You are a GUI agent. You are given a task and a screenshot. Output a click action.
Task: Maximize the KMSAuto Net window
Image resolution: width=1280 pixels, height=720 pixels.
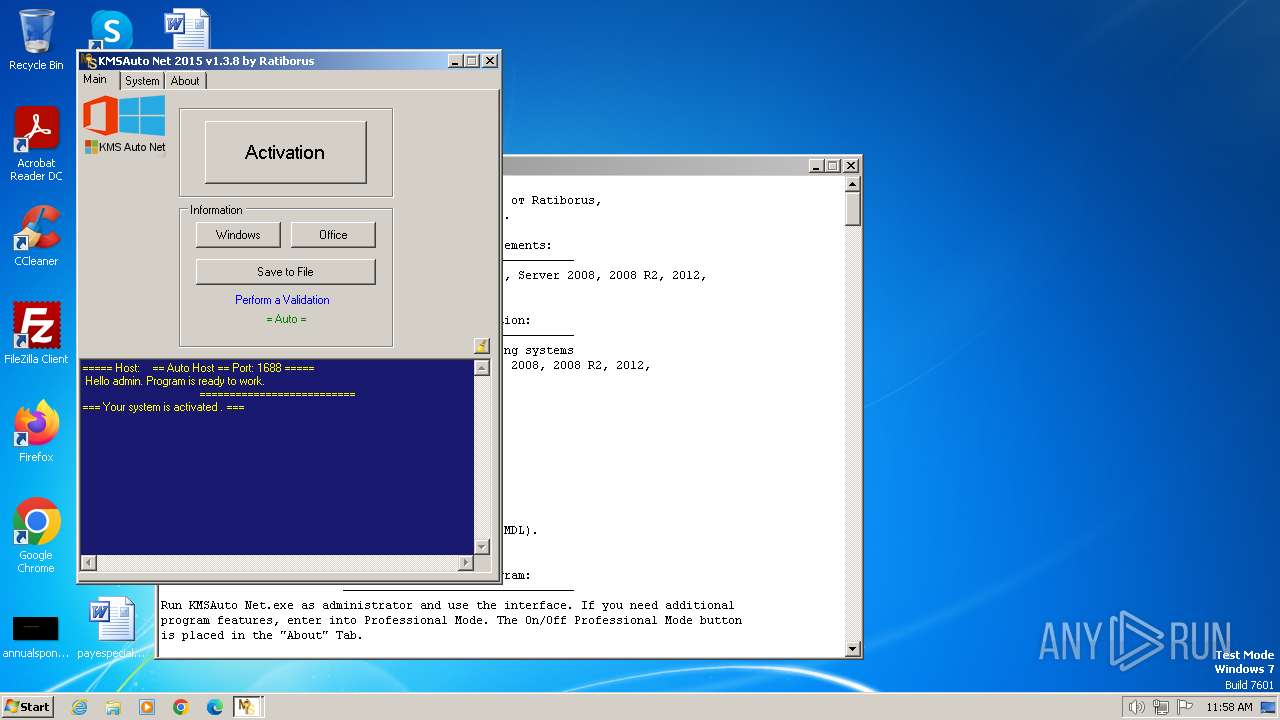click(472, 61)
